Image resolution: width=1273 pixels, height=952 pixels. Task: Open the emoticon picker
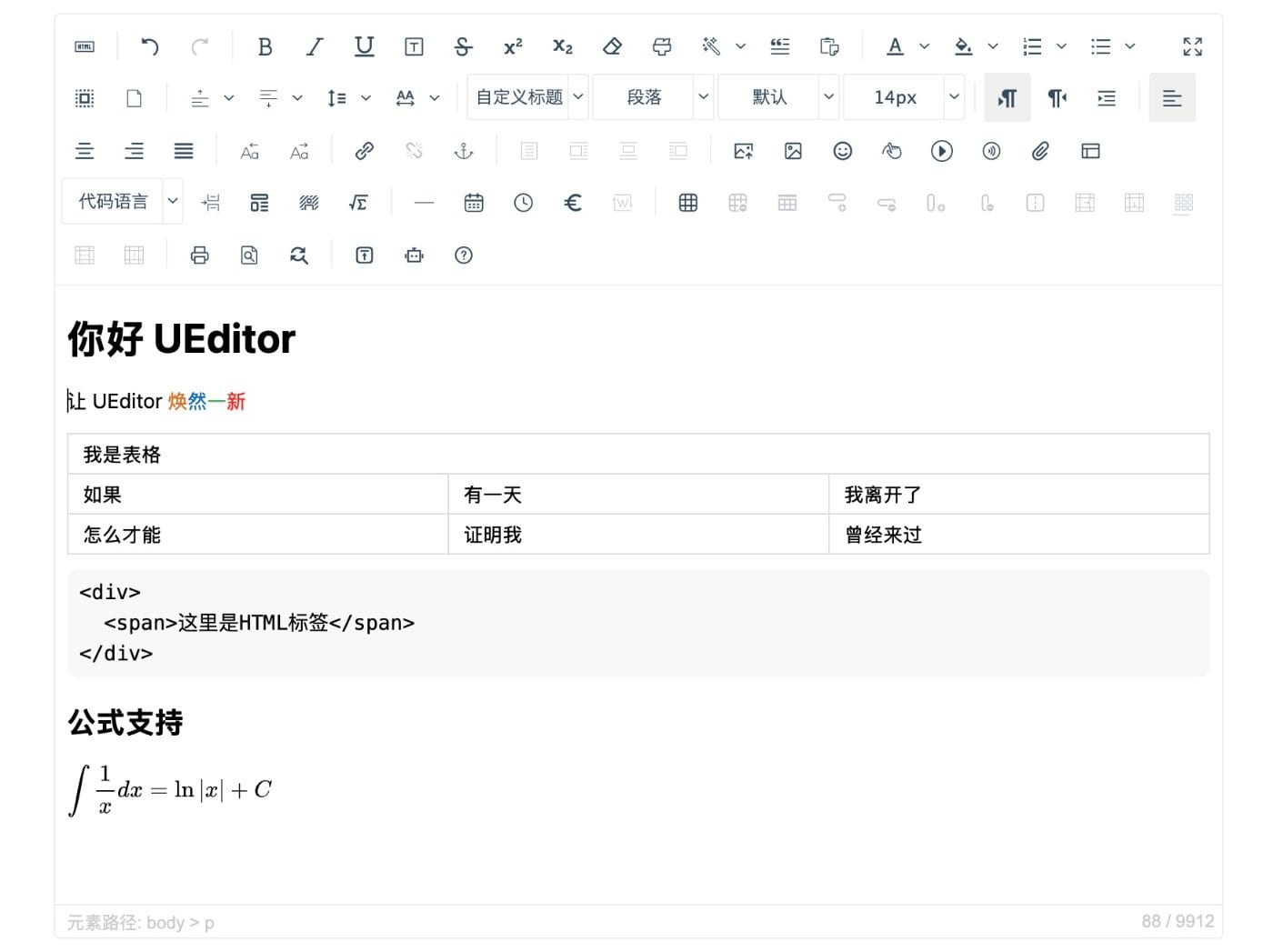click(x=843, y=151)
